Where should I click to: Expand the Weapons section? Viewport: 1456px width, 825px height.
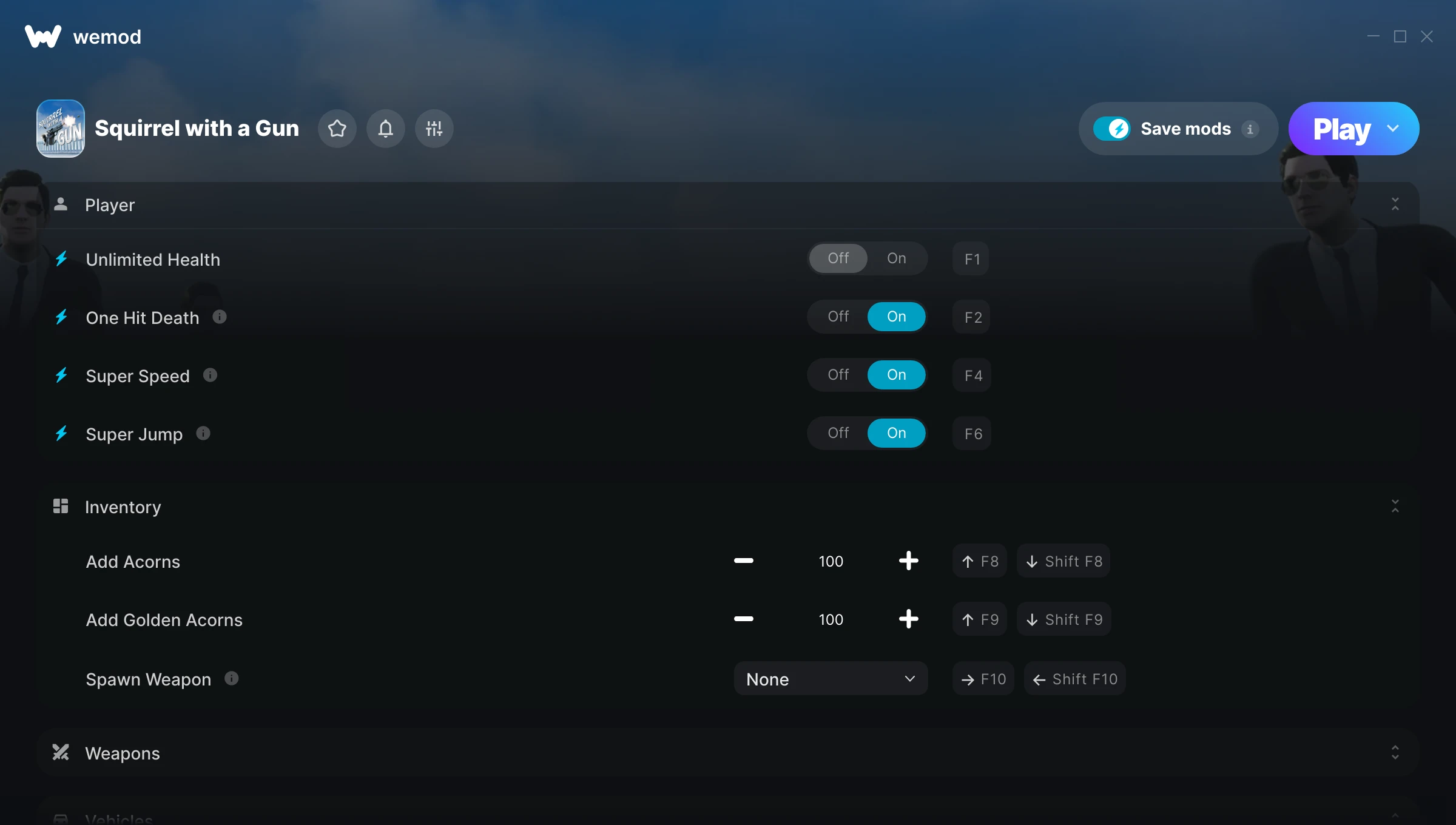pyautogui.click(x=1395, y=753)
